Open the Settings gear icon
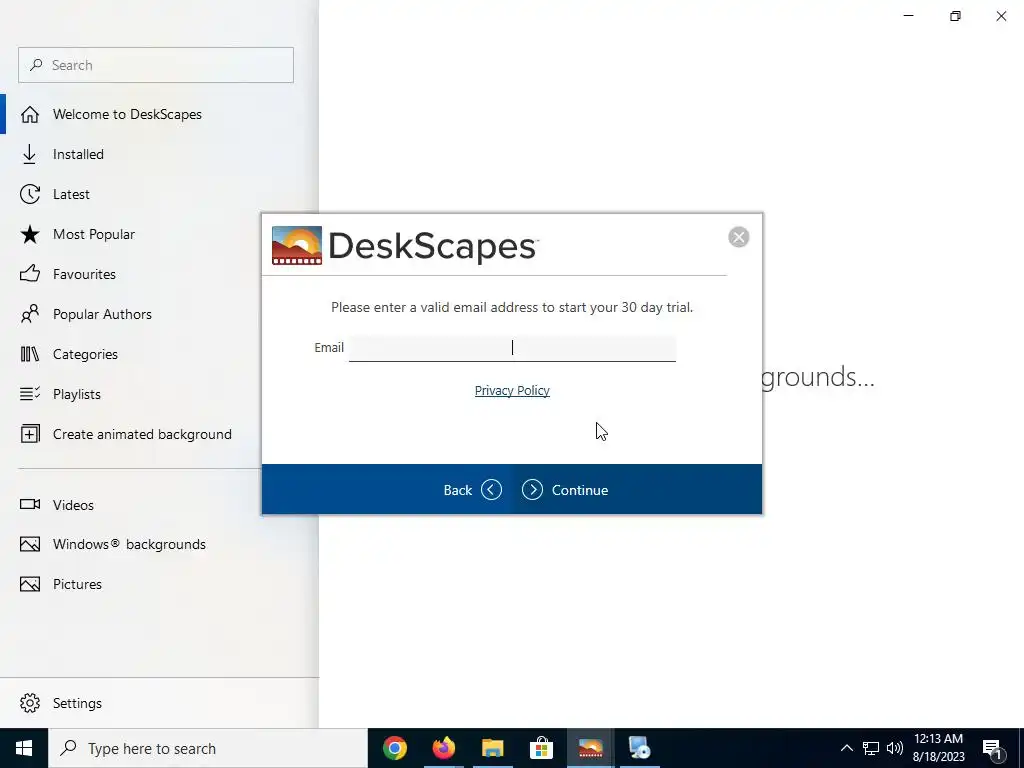1024x768 pixels. (x=30, y=703)
